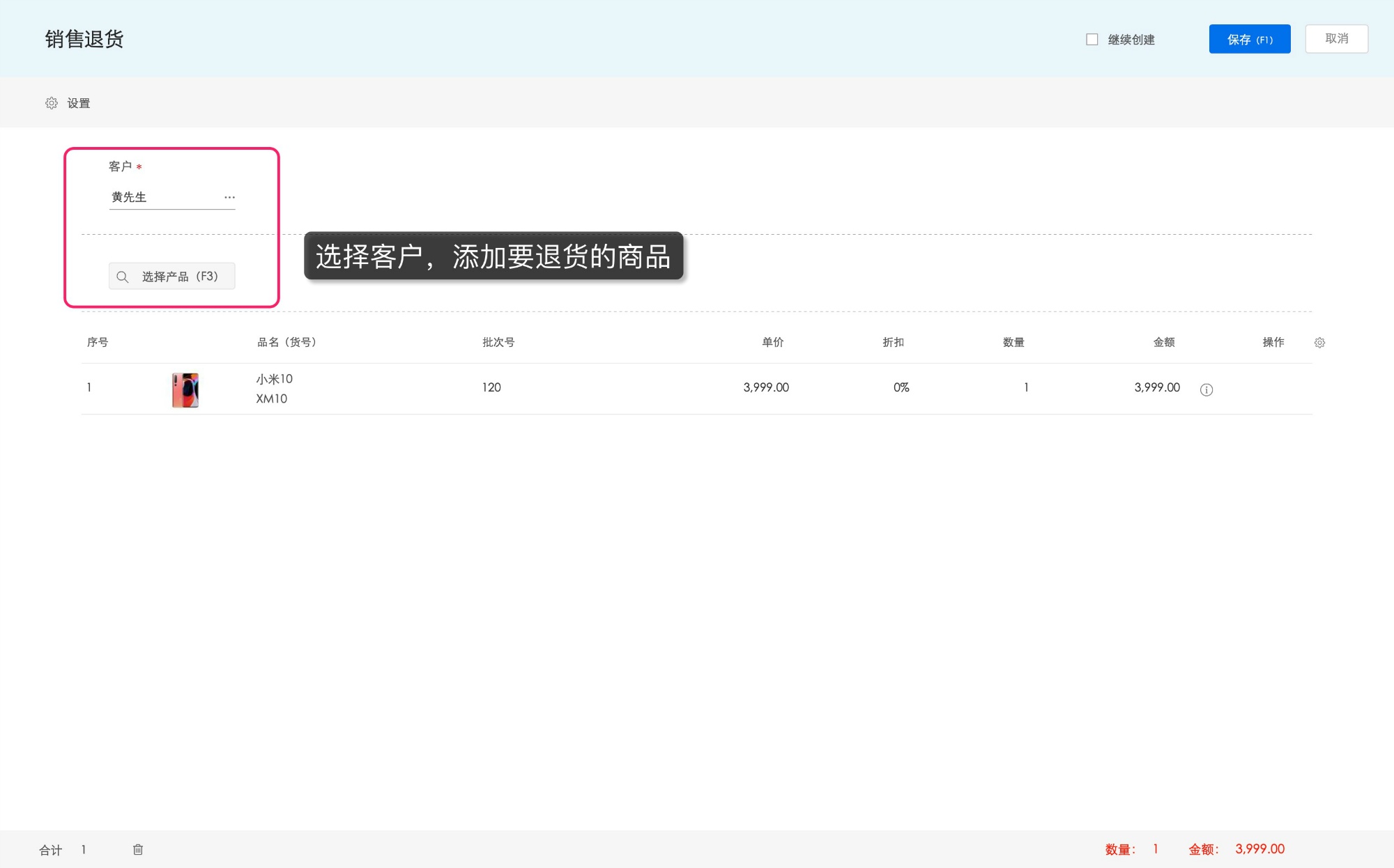Open the 设置 gear icon
1394x868 pixels.
pos(52,103)
